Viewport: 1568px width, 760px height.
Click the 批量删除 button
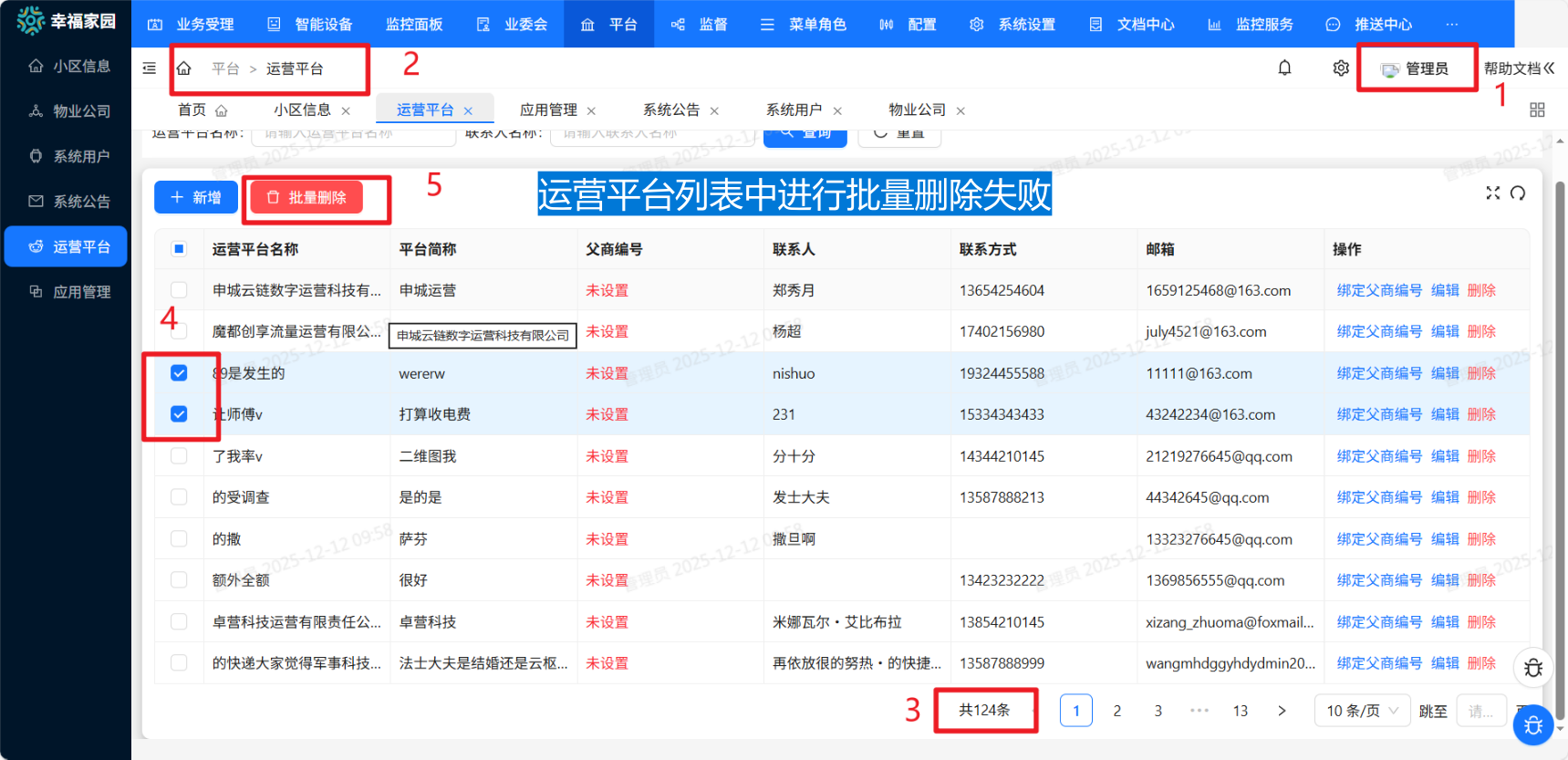(306, 197)
